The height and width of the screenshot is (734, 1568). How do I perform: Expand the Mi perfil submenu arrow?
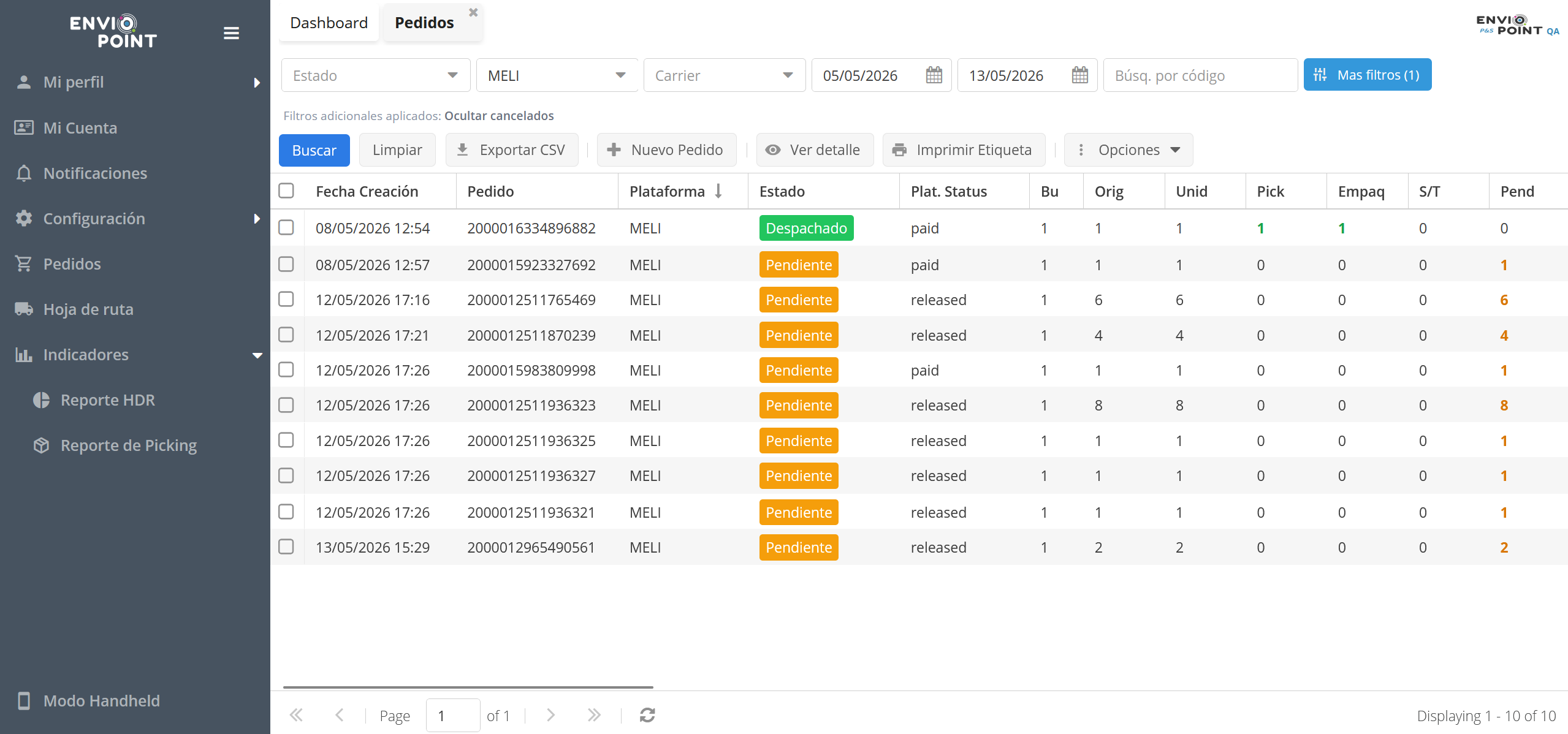257,82
